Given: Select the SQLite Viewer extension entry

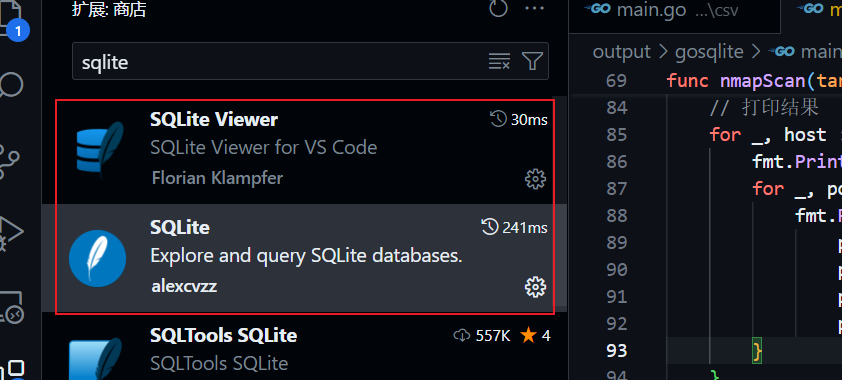Looking at the screenshot, I should [304, 151].
